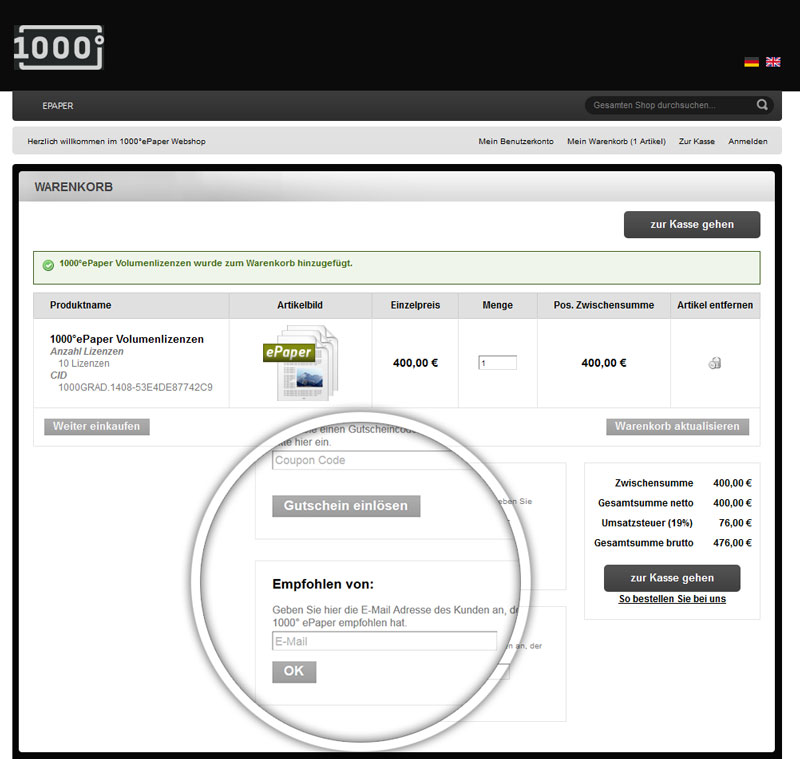Click the 1000° logo
The height and width of the screenshot is (759, 800).
click(x=58, y=47)
